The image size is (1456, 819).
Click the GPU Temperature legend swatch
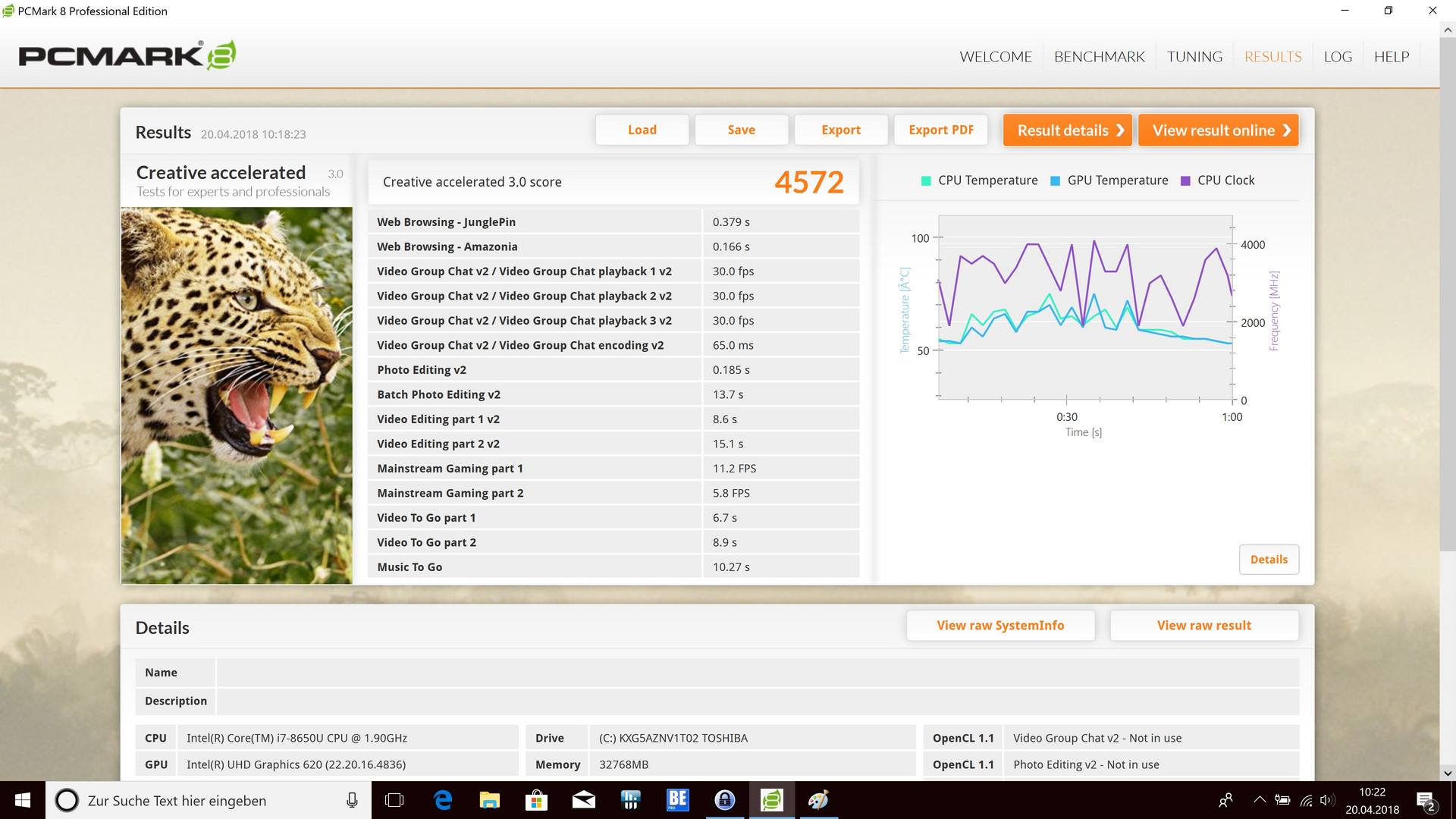1055,180
